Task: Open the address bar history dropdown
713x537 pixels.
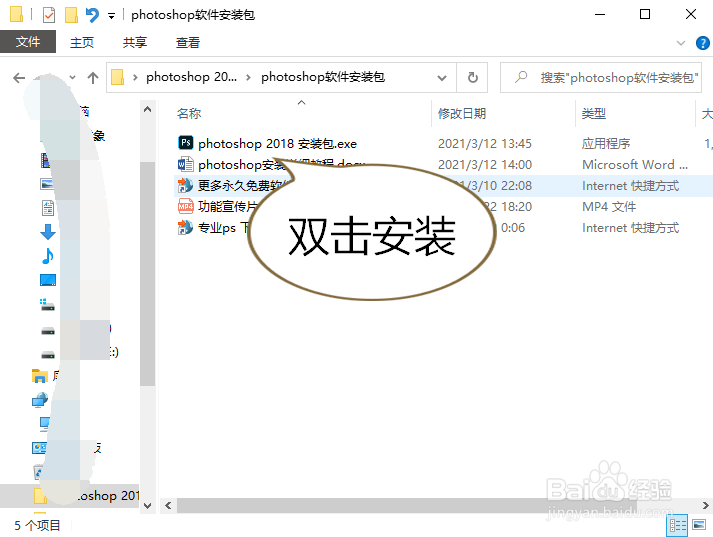Action: [x=442, y=78]
